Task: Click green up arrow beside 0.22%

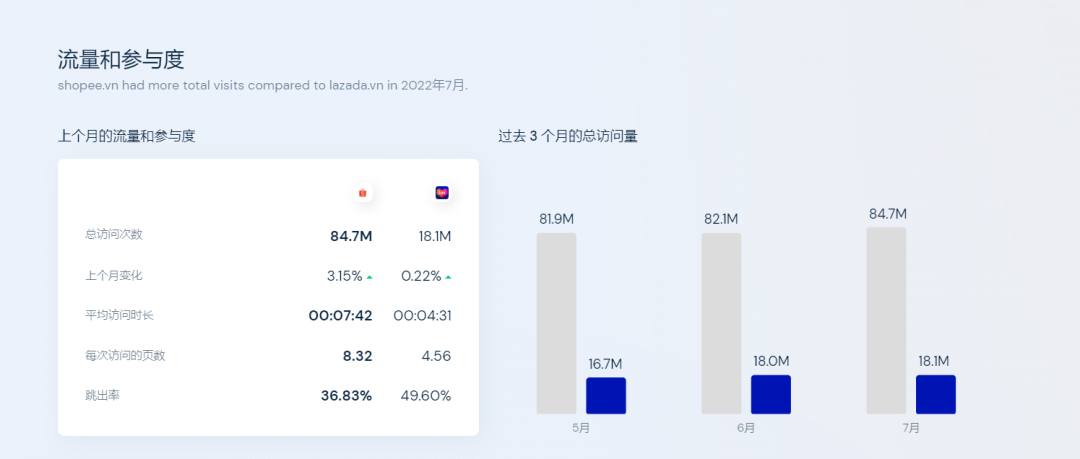Action: pyautogui.click(x=448, y=277)
